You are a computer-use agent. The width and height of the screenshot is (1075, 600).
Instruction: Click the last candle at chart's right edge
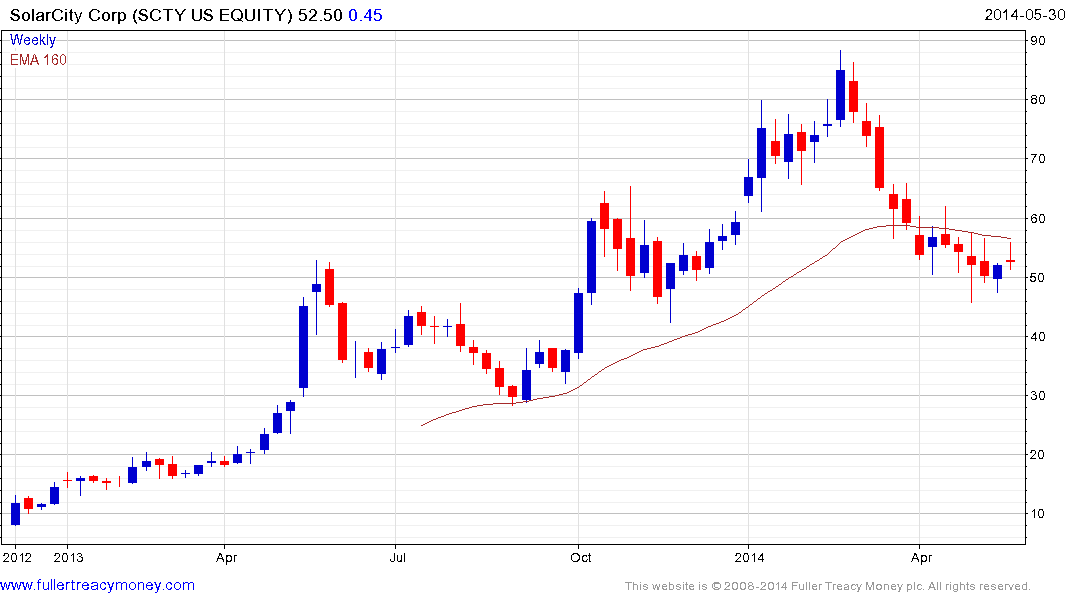(1011, 261)
